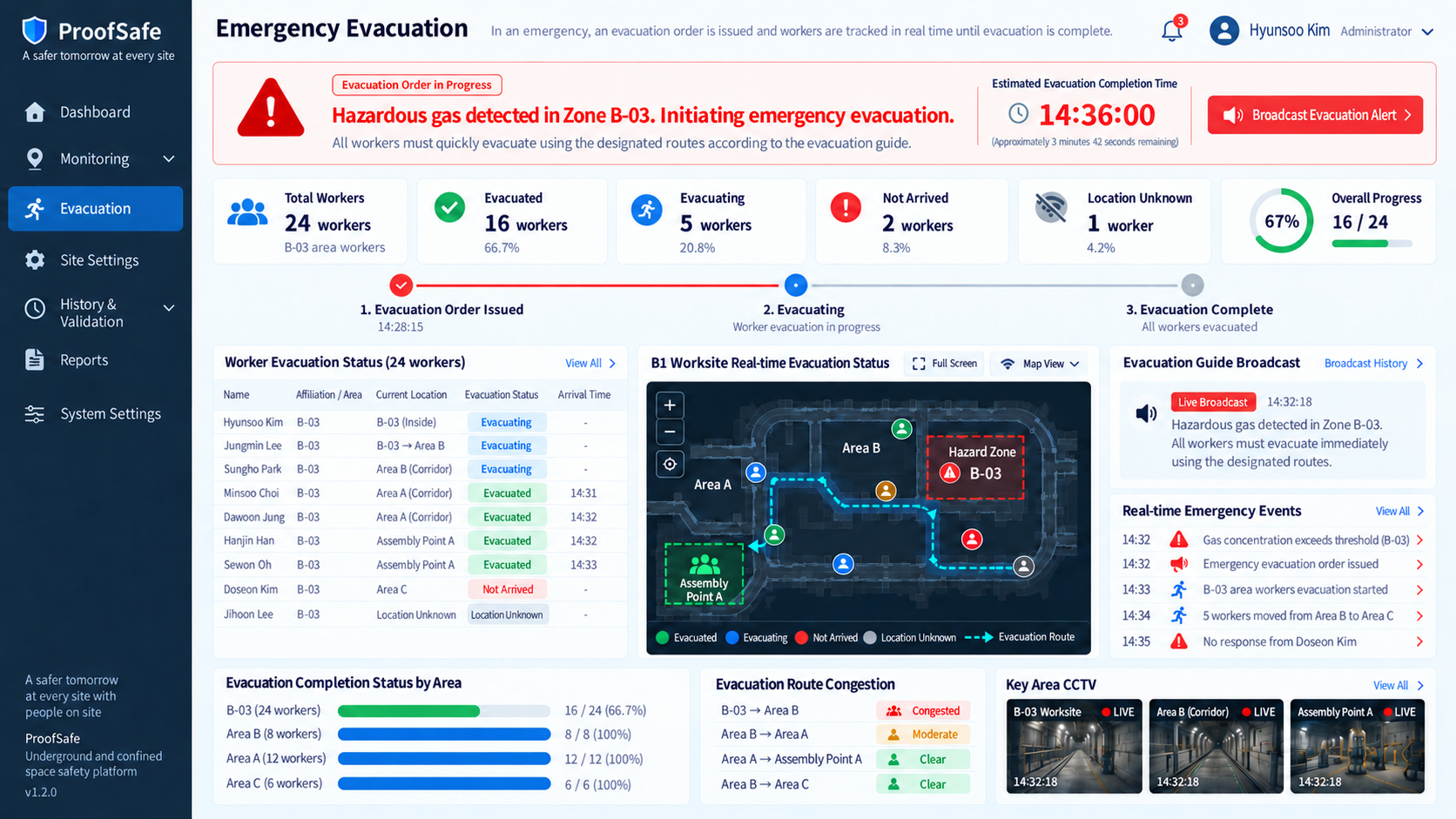Screen dimensions: 1456x819
Task: Click the Evacuating step marker
Action: click(x=795, y=285)
